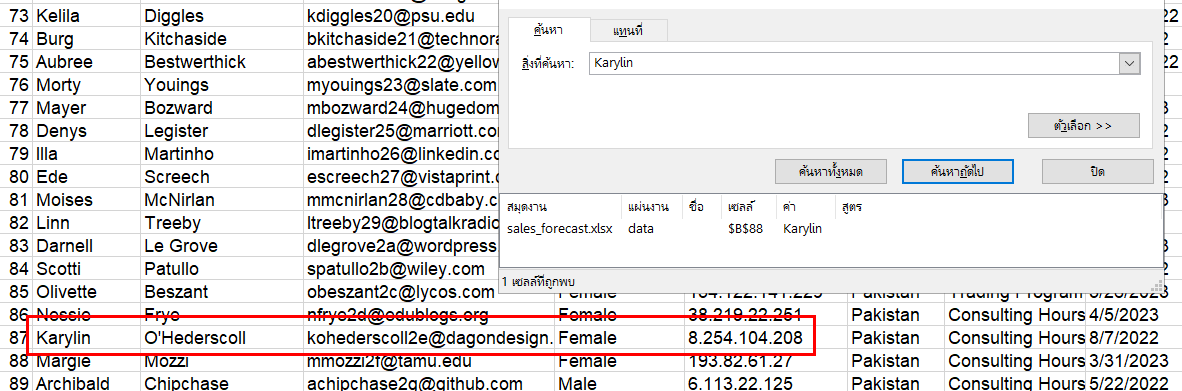
Task: Select cell containing O'Hederscoll
Action: coord(222,339)
